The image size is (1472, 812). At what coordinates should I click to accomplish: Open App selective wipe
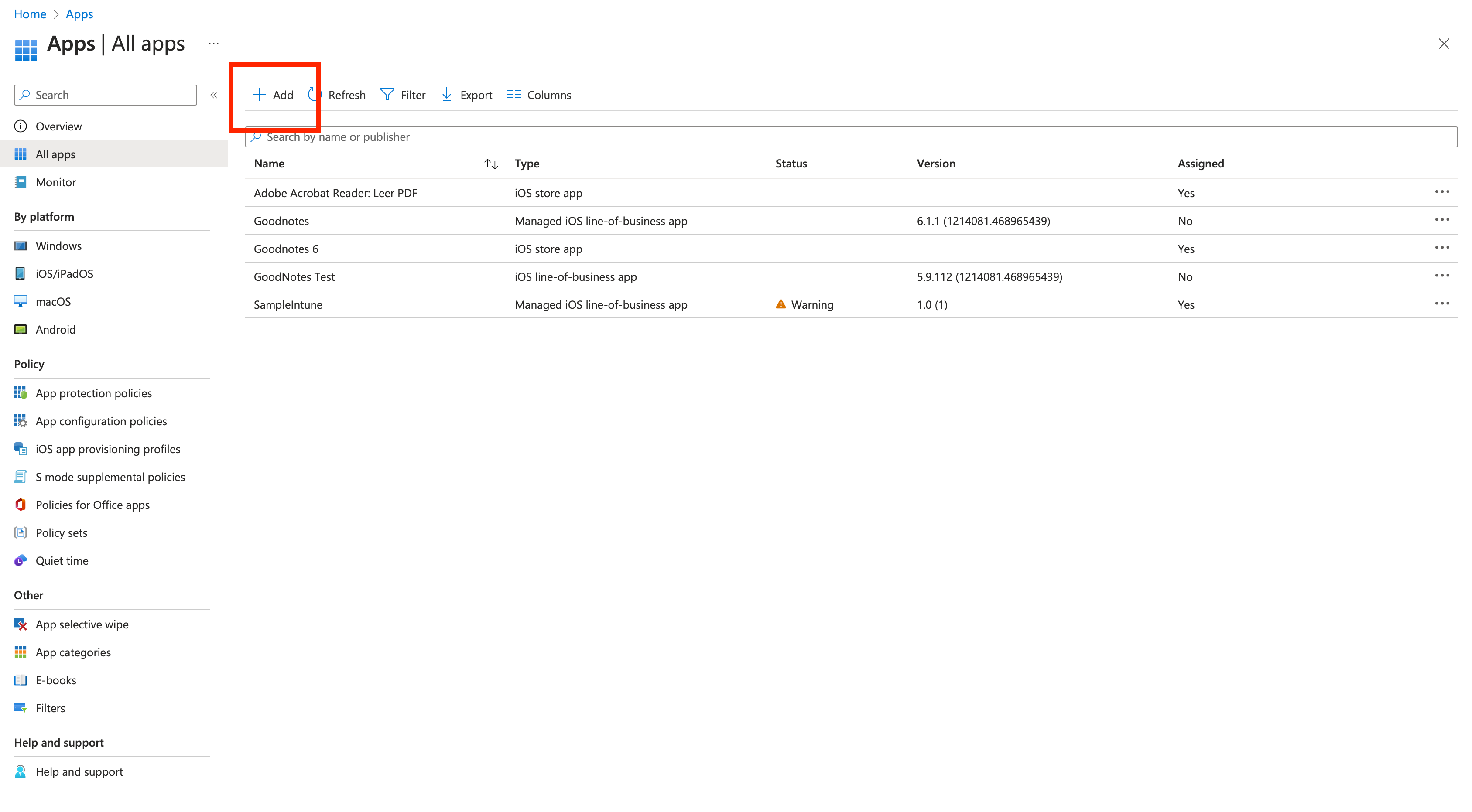click(x=82, y=624)
